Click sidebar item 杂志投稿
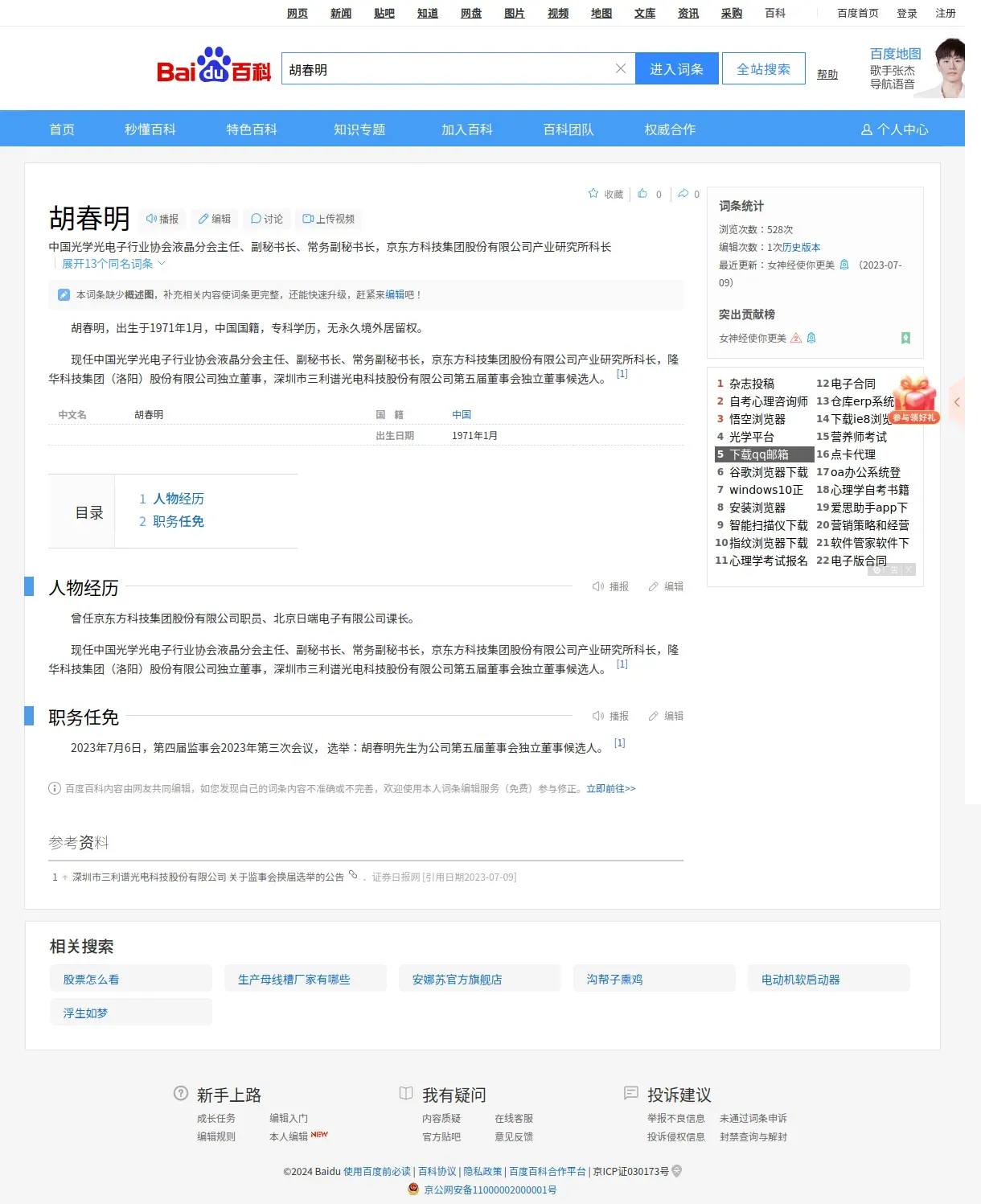 tap(752, 384)
